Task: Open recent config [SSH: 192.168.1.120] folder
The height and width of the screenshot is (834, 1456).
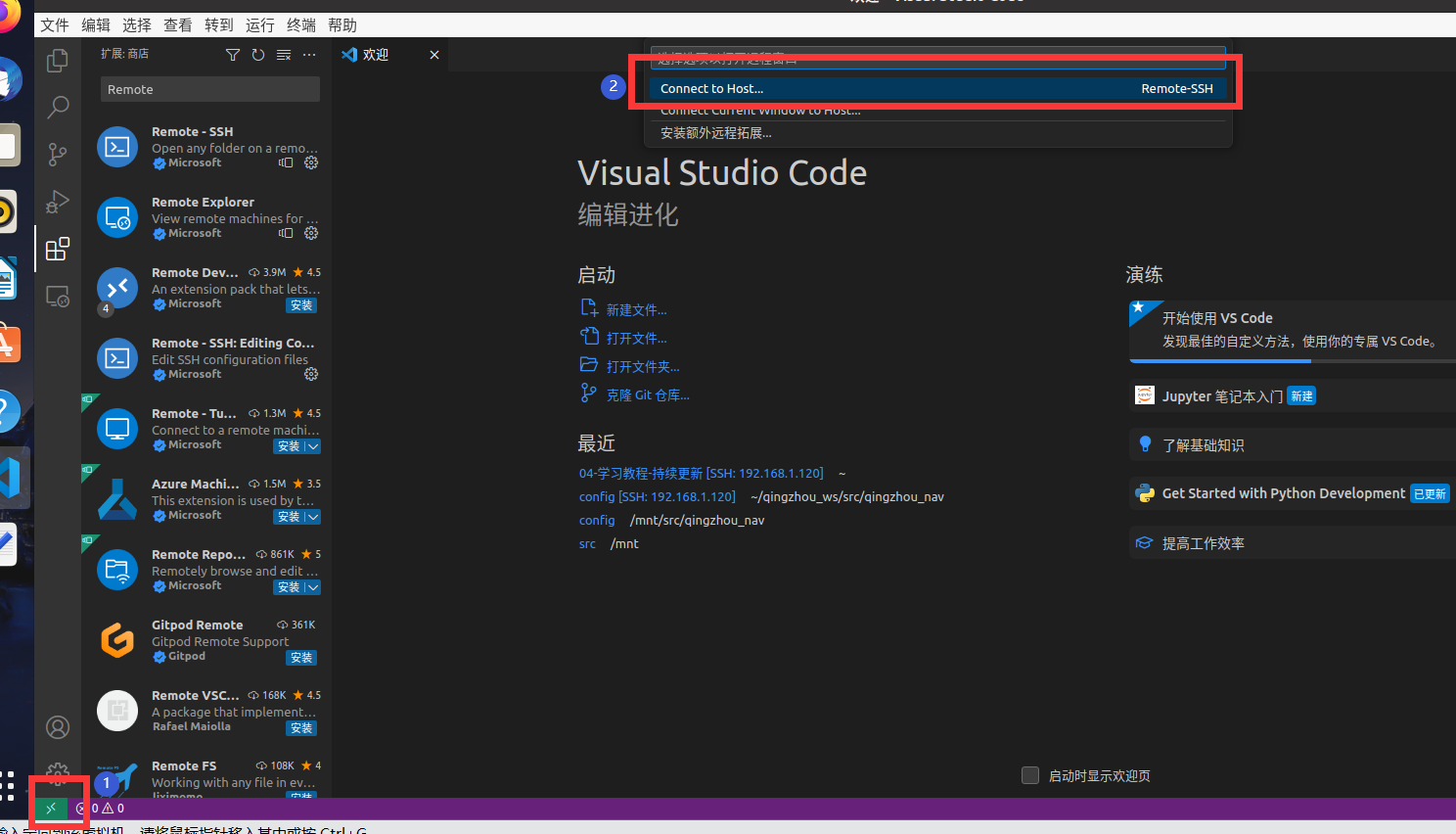Action: (657, 497)
